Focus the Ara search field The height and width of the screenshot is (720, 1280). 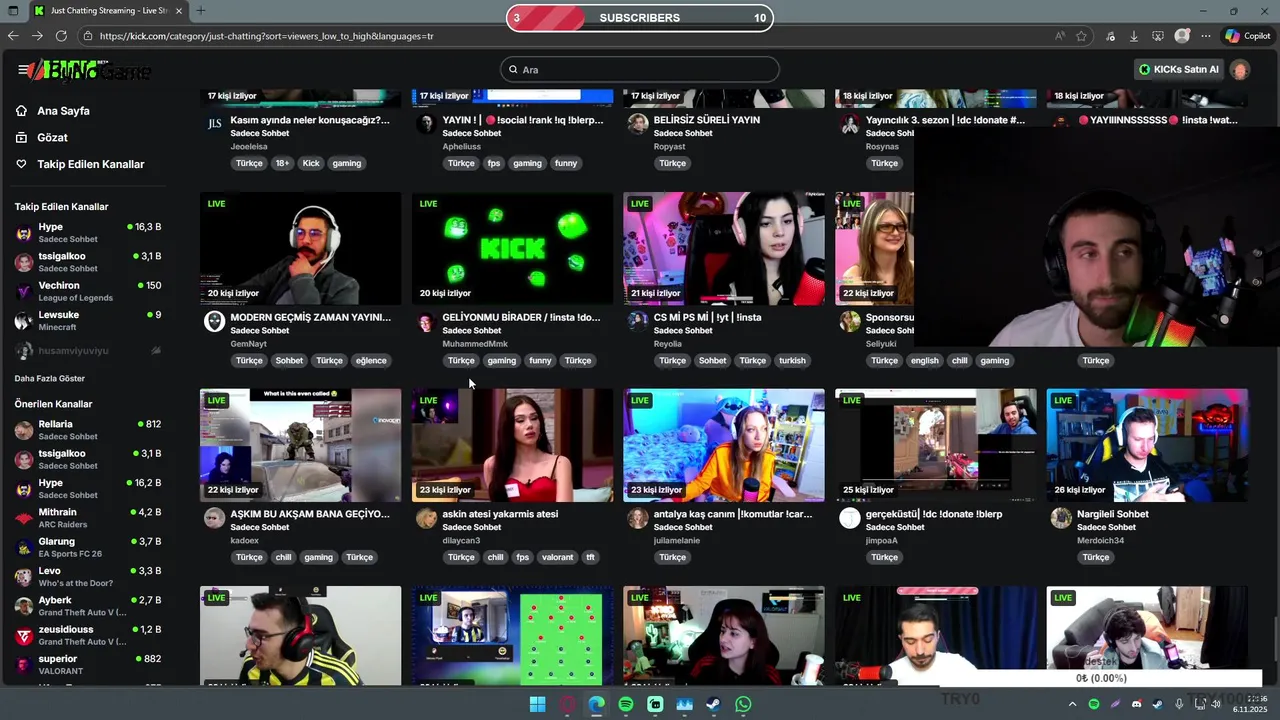640,70
